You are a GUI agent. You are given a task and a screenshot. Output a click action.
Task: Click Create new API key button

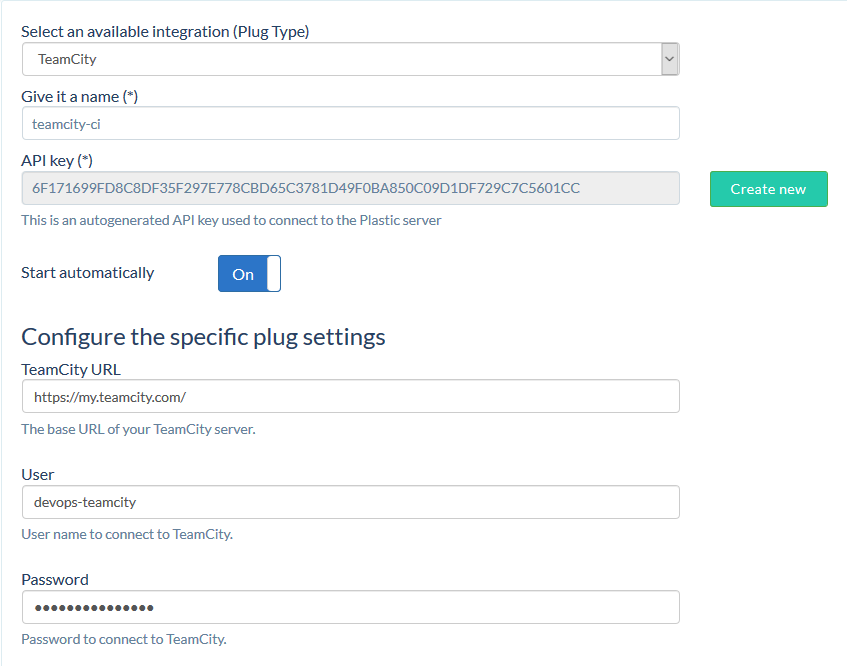tap(769, 189)
